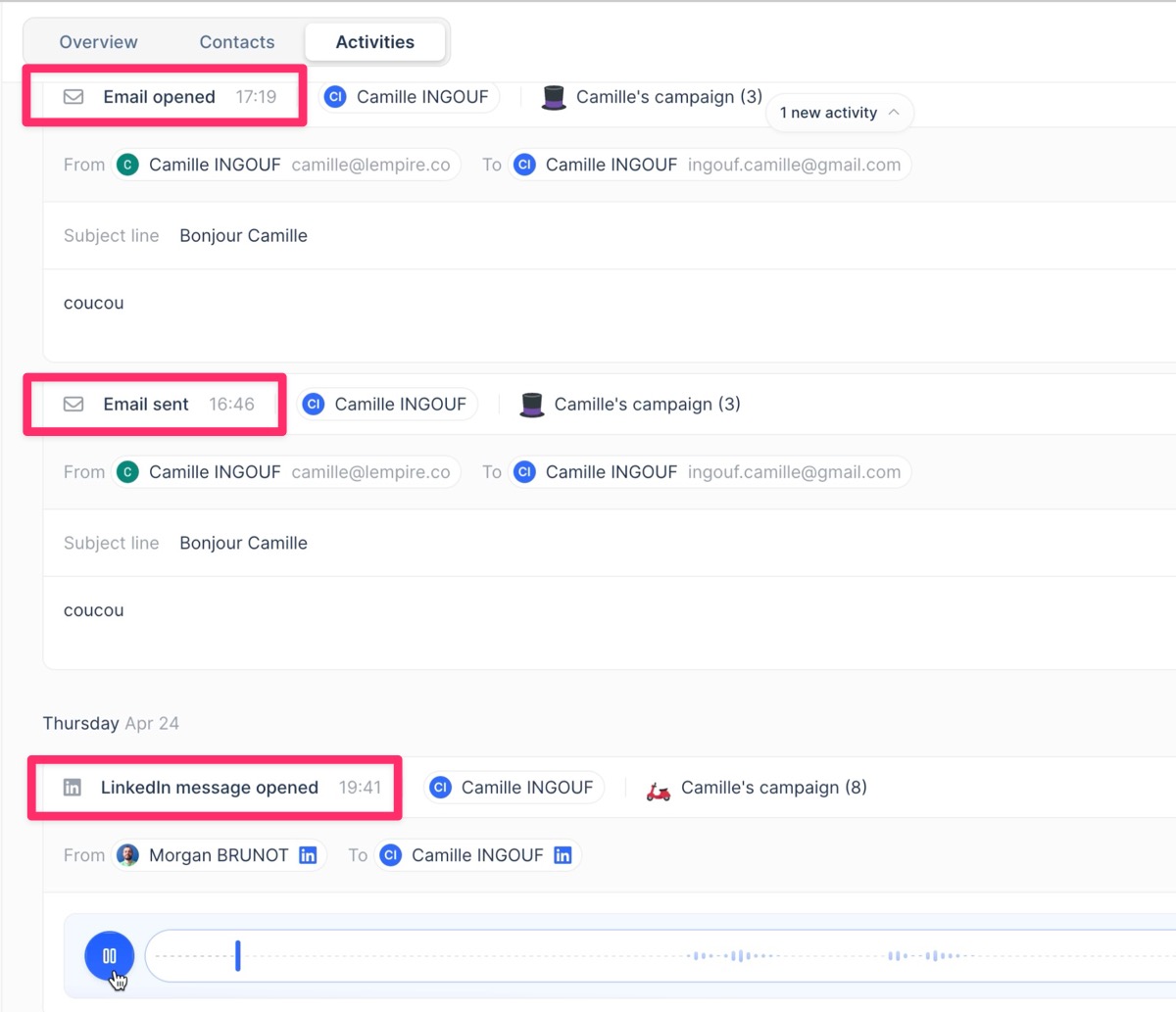Click Morgan BRUNOT's profile photo
1176x1012 pixels.
pos(128,854)
